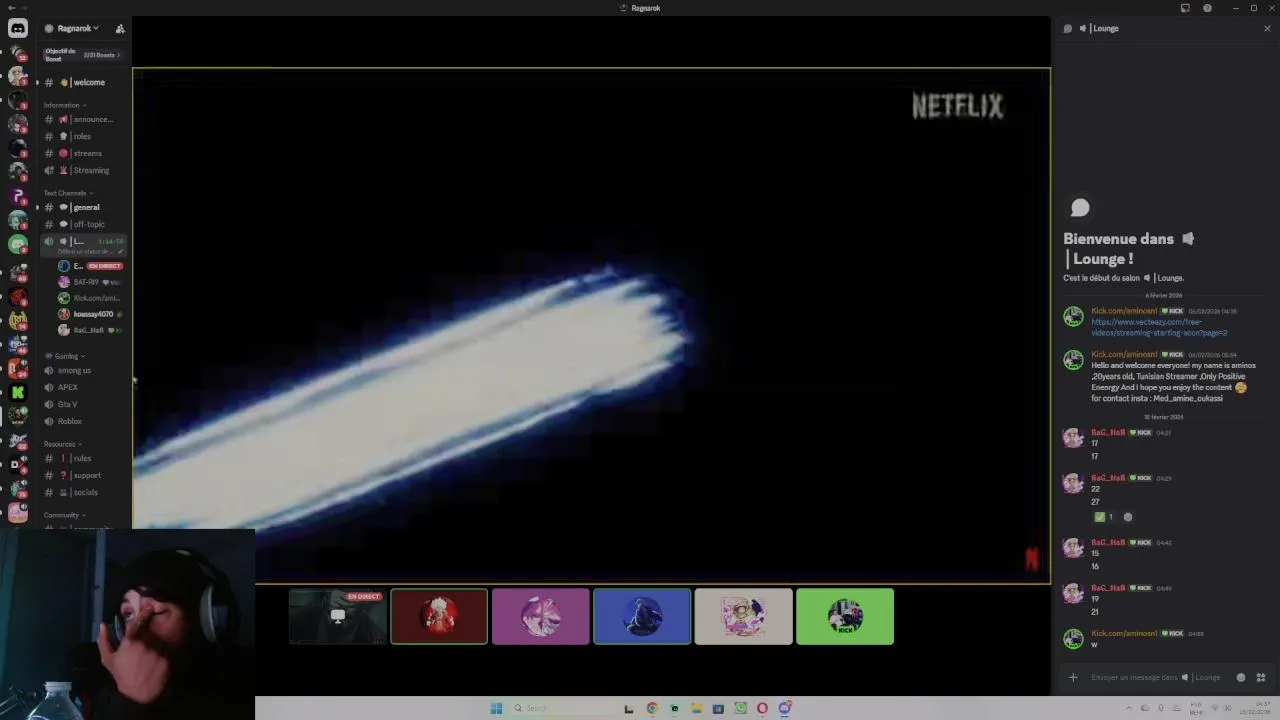This screenshot has height=720, width=1280.
Task: Join the among us voice channel
Action: [x=84, y=370]
